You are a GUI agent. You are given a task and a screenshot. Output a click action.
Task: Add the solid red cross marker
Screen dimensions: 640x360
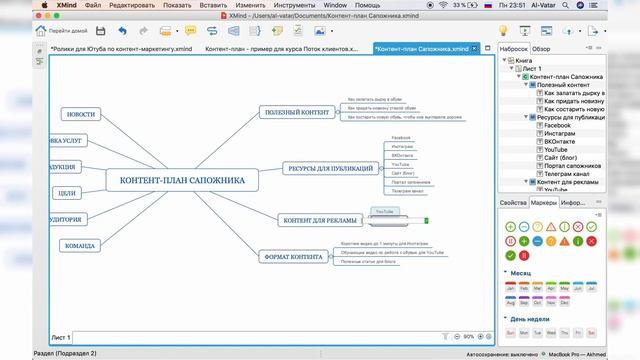(591, 241)
